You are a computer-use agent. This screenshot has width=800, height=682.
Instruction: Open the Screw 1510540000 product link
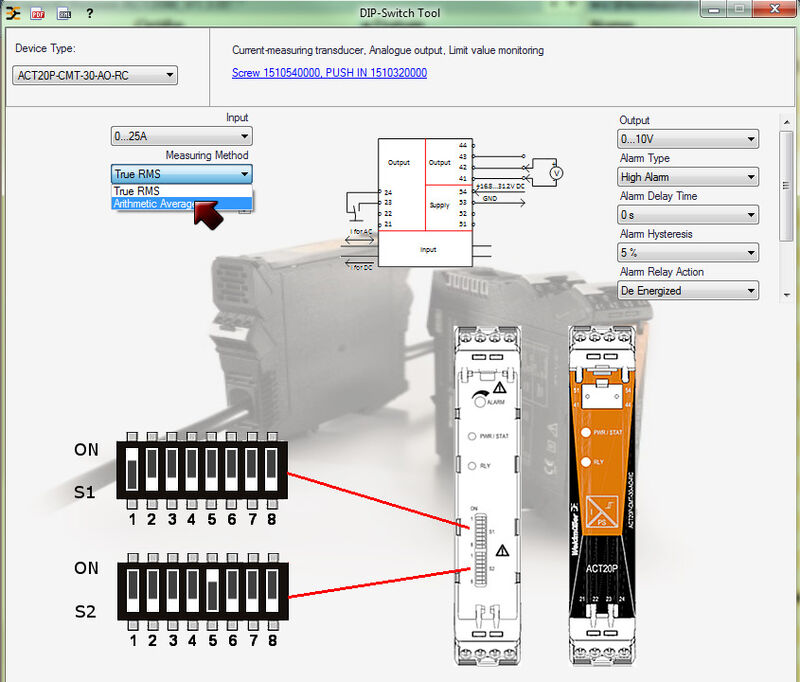329,73
